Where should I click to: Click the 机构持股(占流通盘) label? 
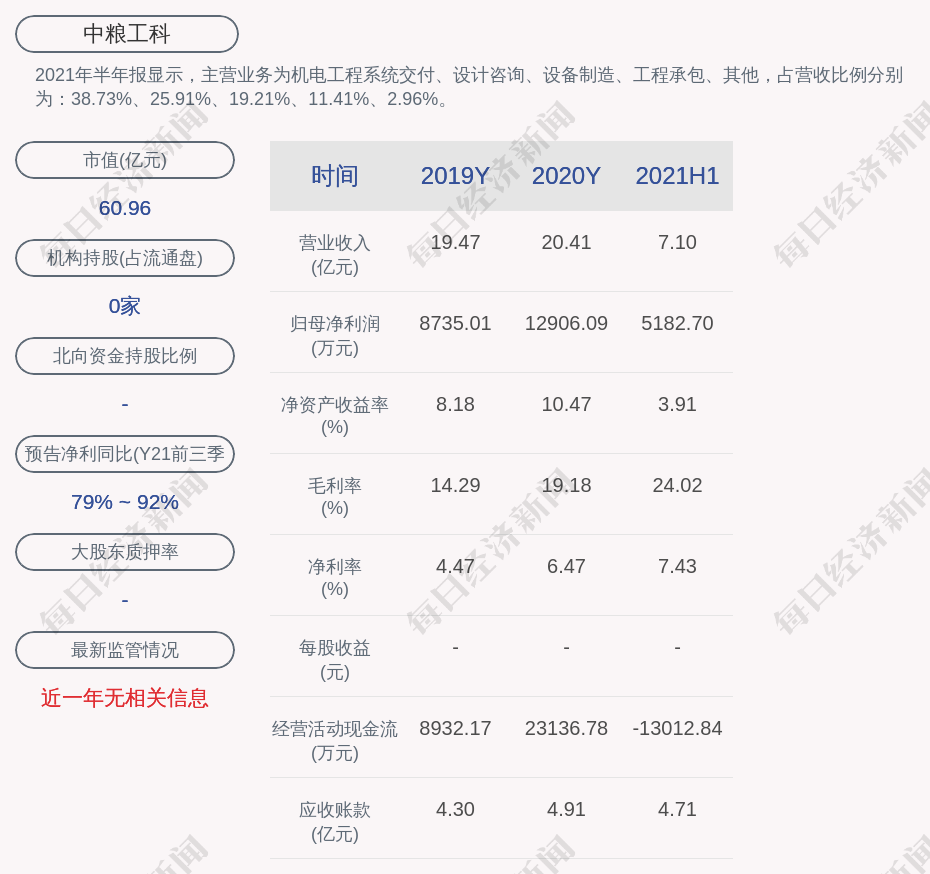[x=125, y=258]
